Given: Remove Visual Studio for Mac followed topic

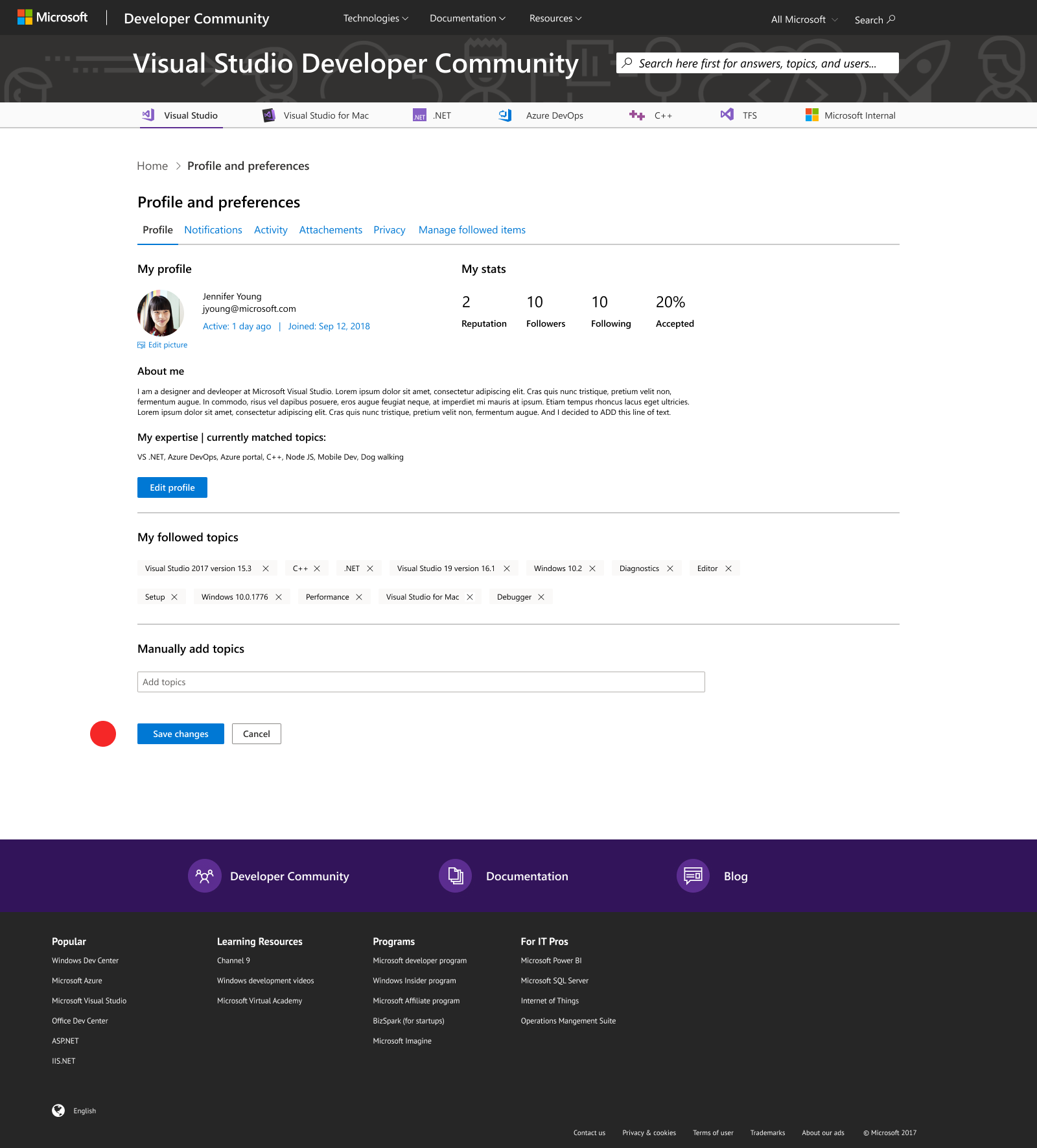Looking at the screenshot, I should coord(470,597).
